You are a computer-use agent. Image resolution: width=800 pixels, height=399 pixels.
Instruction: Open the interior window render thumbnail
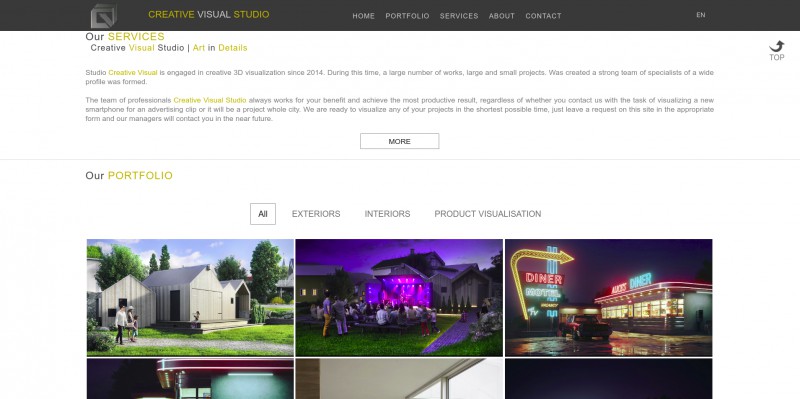click(x=399, y=379)
